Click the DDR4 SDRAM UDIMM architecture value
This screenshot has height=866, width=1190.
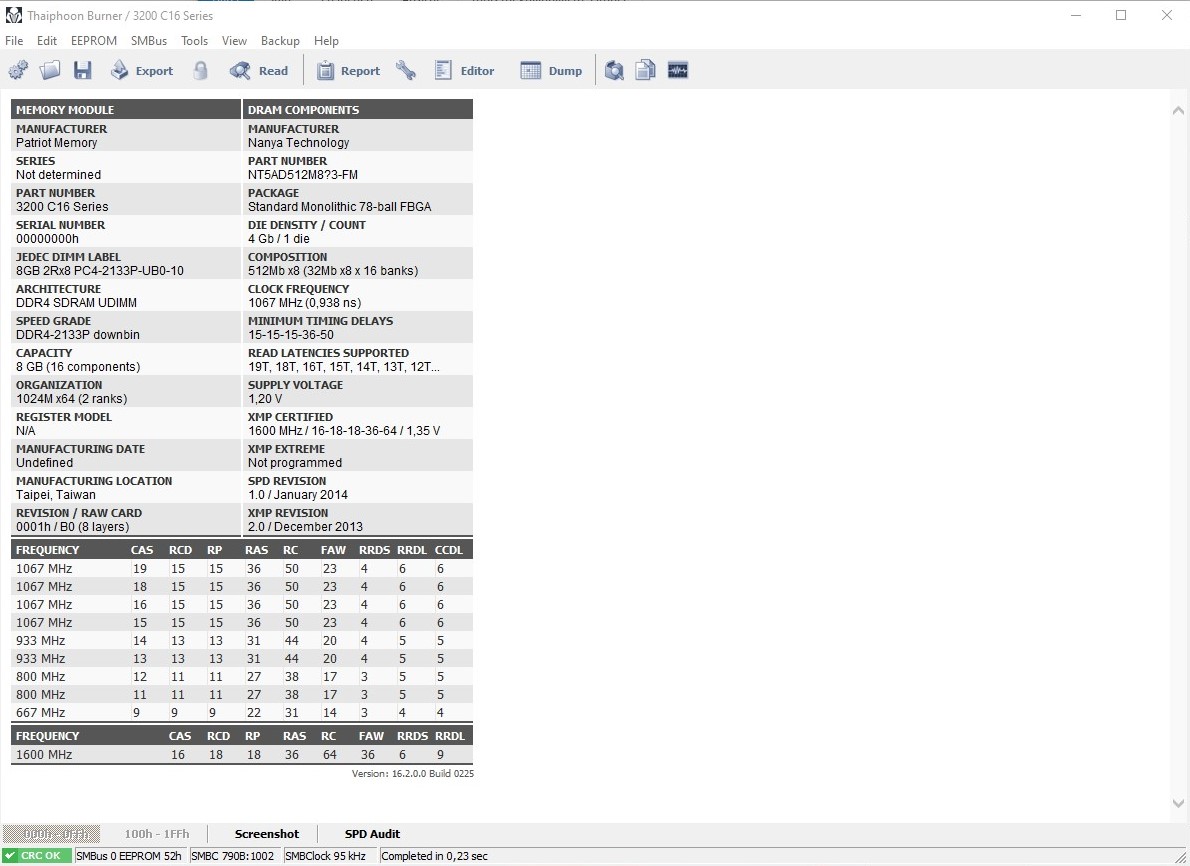[x=77, y=303]
